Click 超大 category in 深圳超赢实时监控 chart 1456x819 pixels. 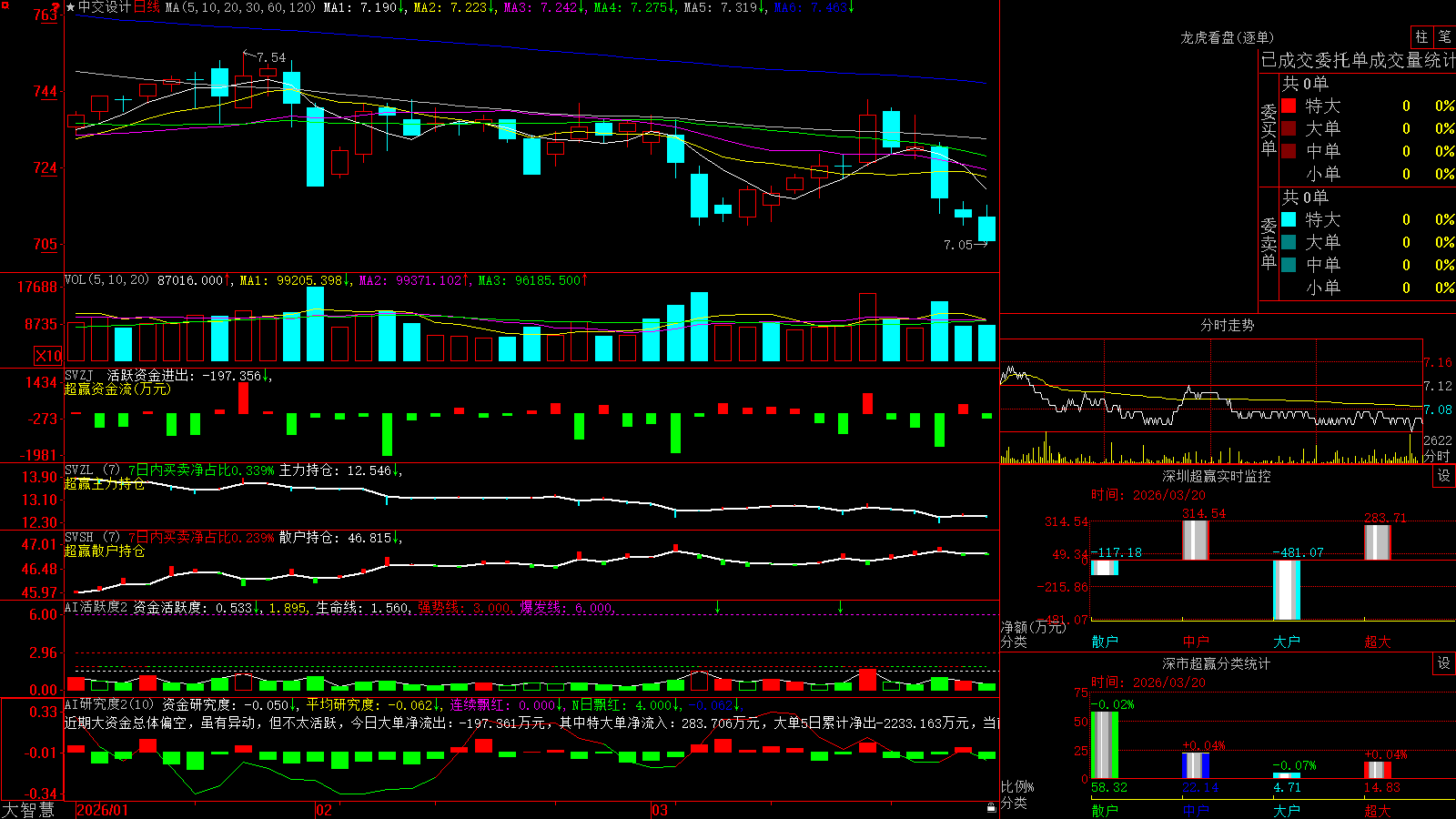tap(1378, 642)
